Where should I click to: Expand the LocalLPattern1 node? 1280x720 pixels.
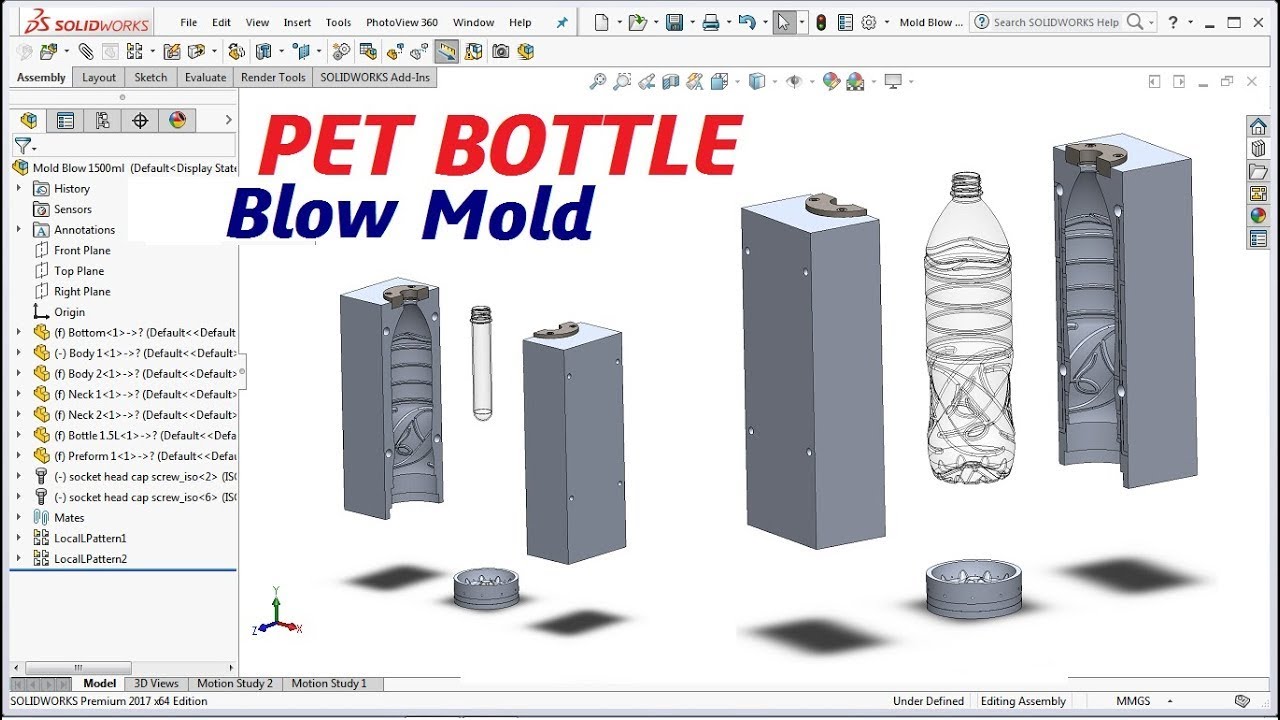tap(18, 538)
